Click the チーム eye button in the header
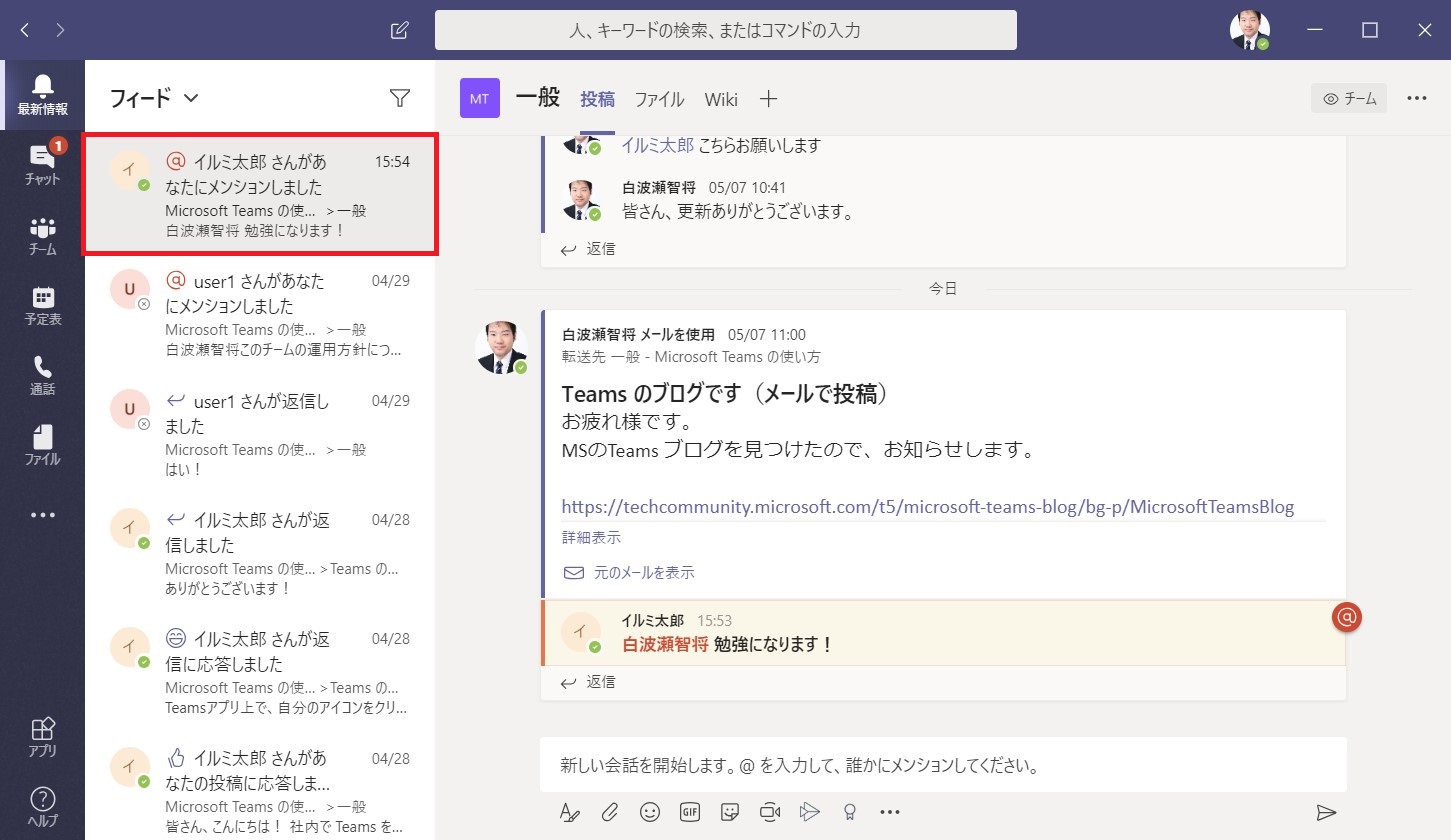 pyautogui.click(x=1349, y=98)
